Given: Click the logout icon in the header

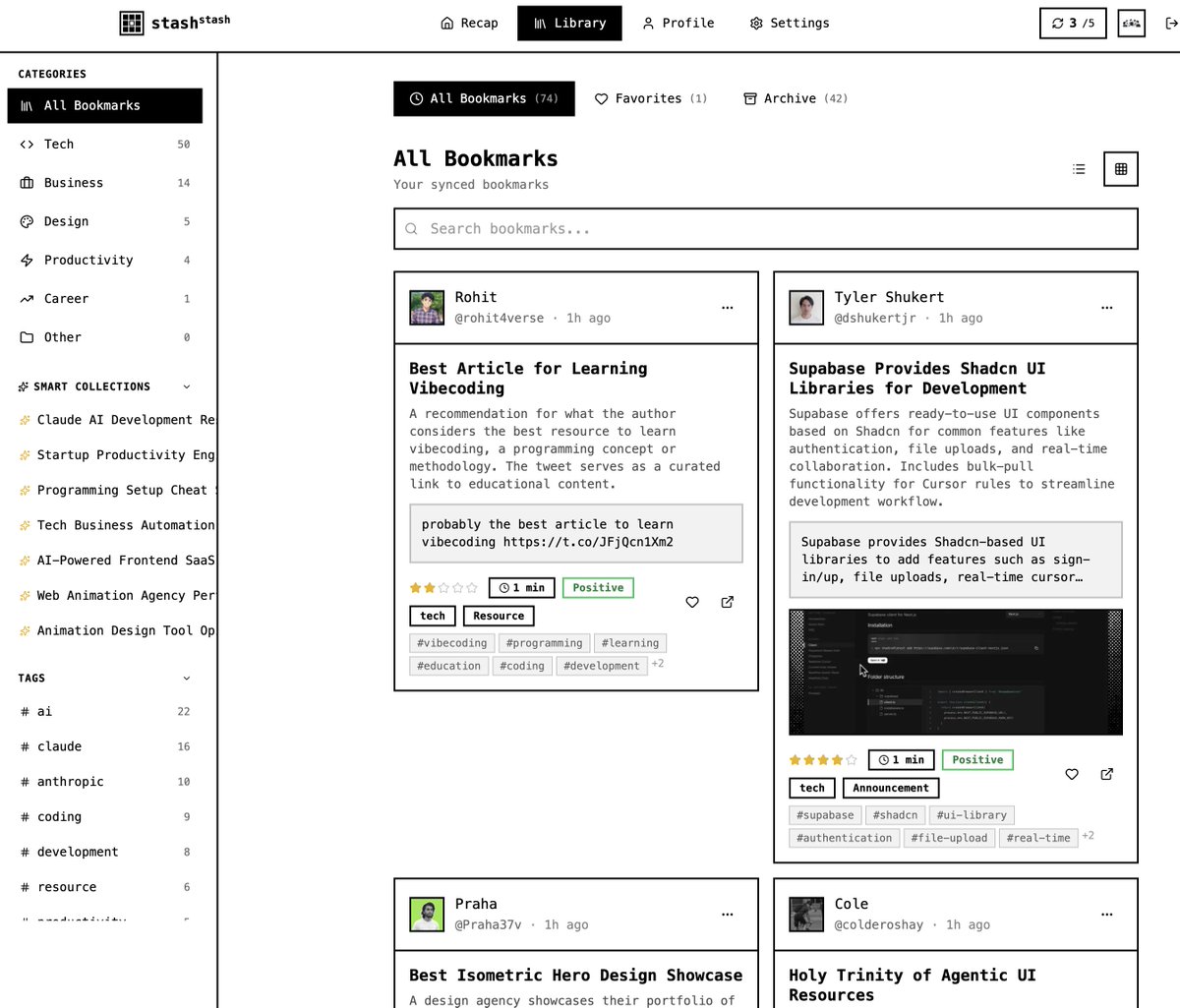Looking at the screenshot, I should (x=1171, y=23).
